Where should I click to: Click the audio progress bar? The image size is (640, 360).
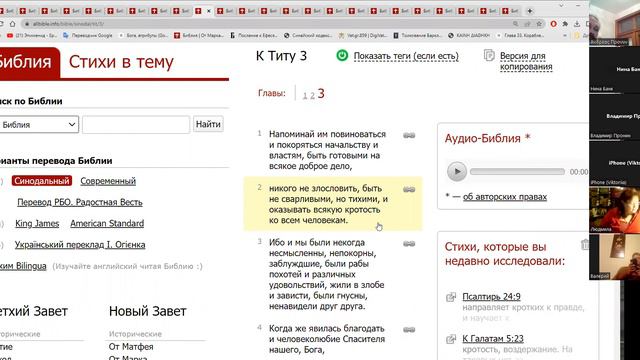(517, 172)
